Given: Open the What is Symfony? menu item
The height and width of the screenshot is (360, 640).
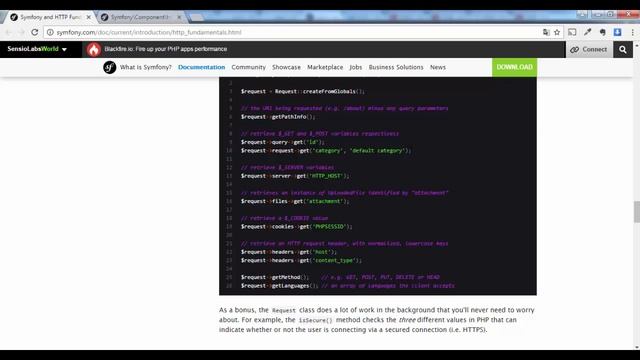Looking at the screenshot, I should (146, 67).
